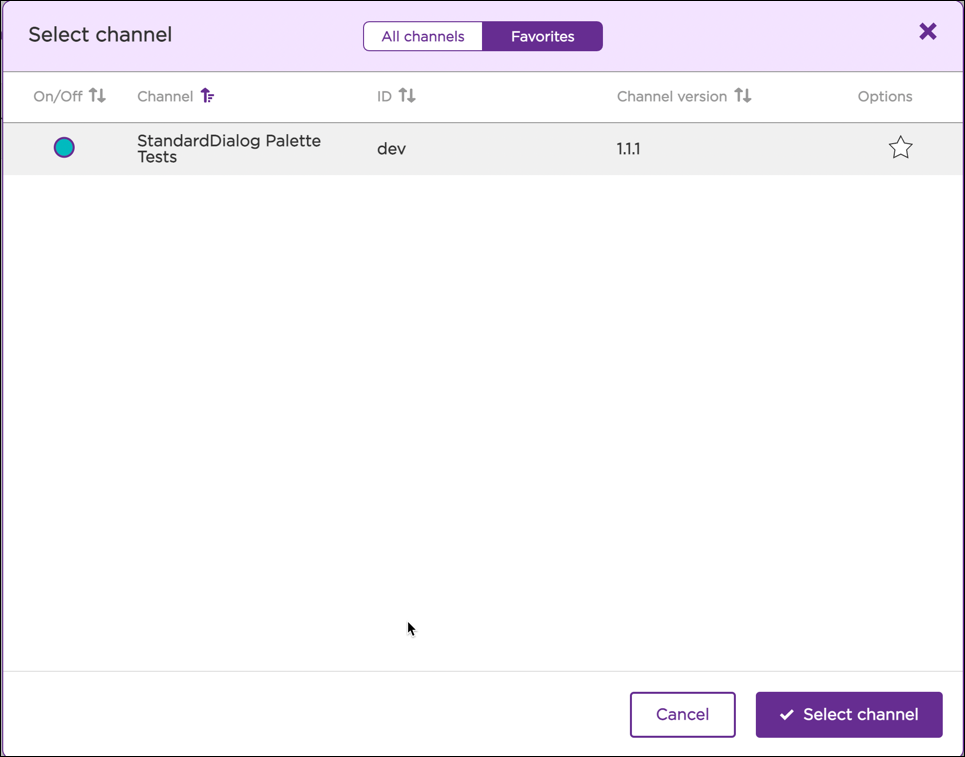Image resolution: width=965 pixels, height=757 pixels.
Task: Click the star icon for StandardDialog Palette Tests
Action: point(900,147)
